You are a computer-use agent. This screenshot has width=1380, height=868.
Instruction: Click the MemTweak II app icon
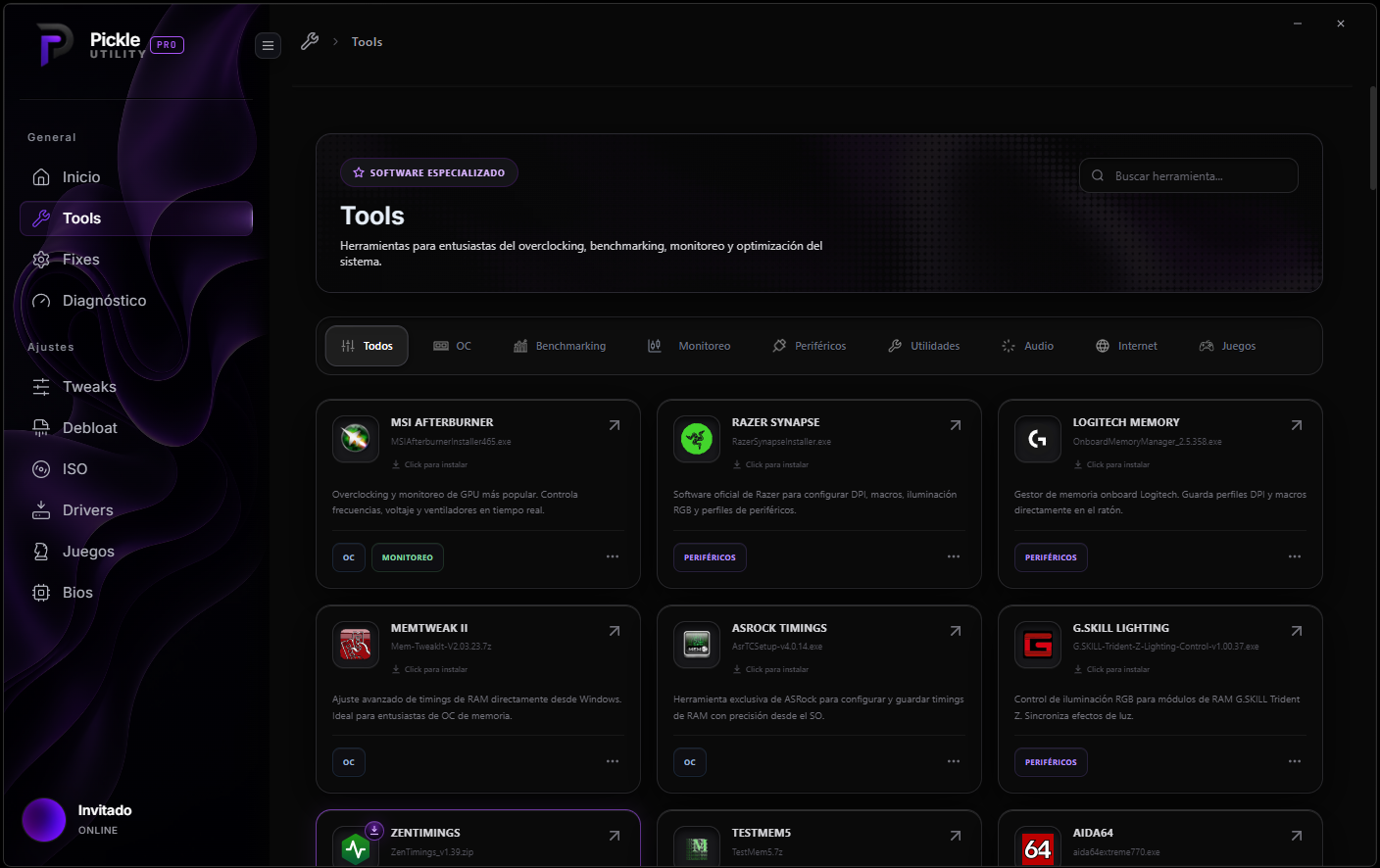356,645
